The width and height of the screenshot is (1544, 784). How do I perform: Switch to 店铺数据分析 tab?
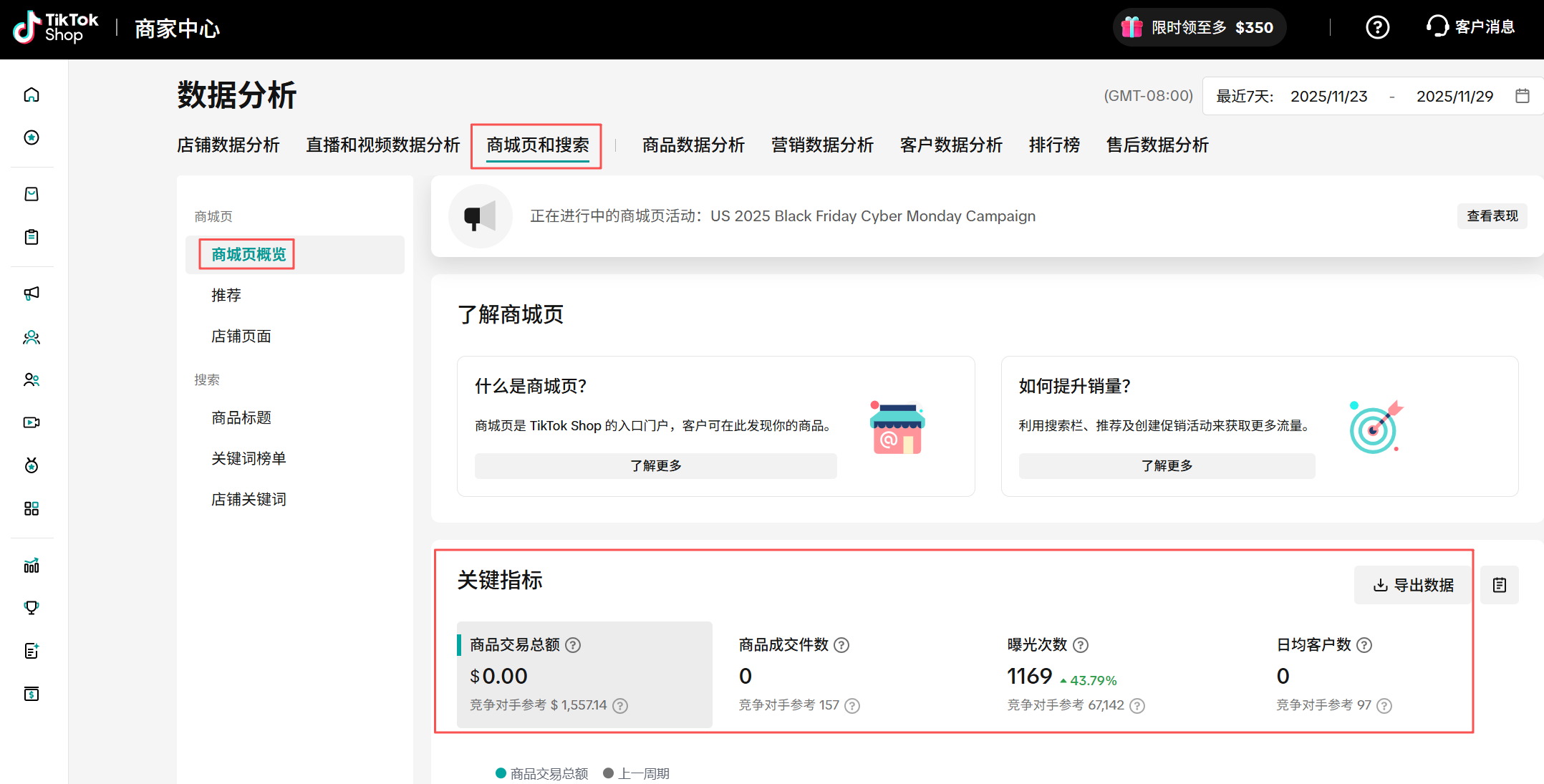(x=228, y=145)
